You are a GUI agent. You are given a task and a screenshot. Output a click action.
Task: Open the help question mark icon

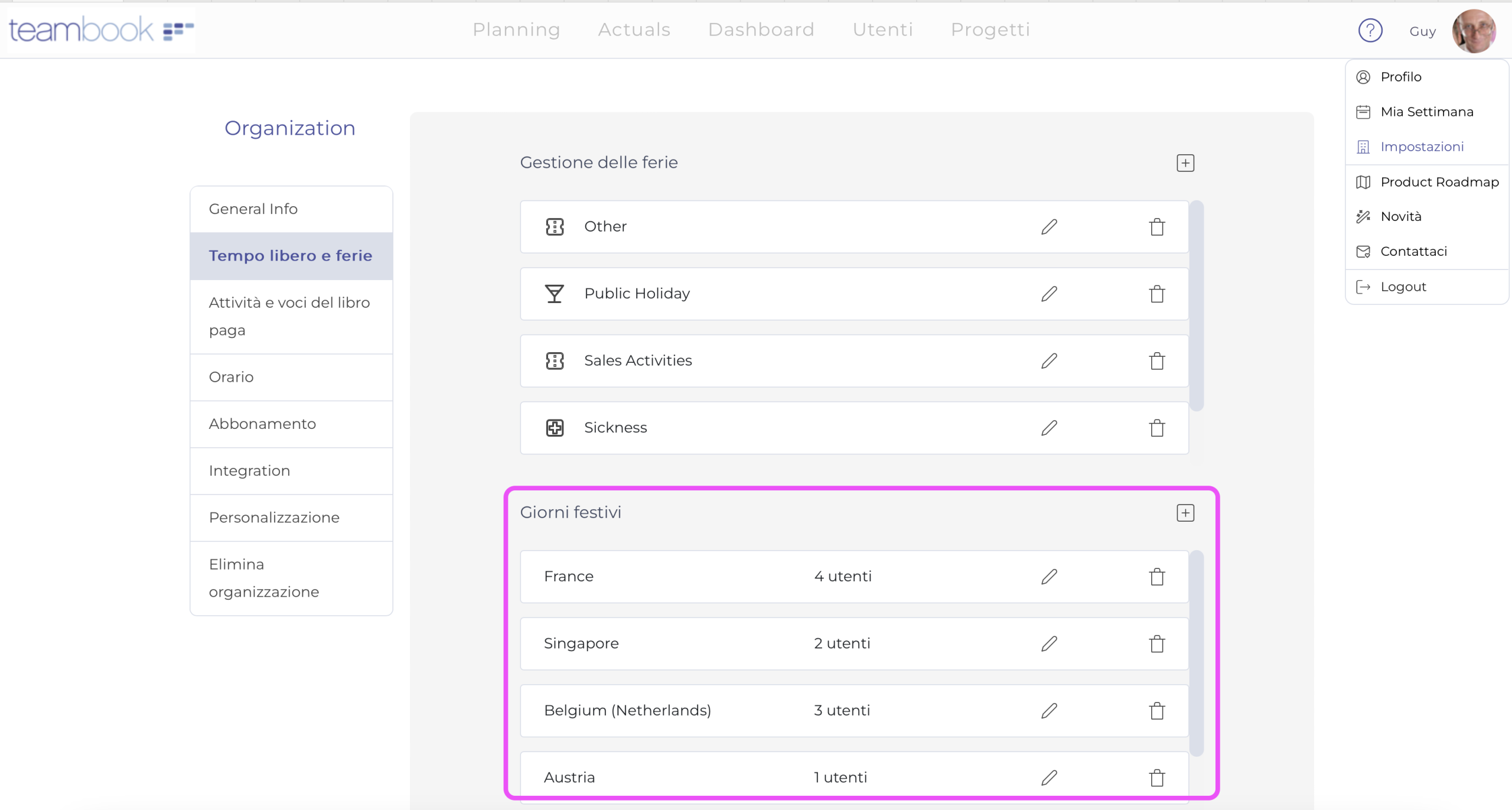click(x=1370, y=31)
